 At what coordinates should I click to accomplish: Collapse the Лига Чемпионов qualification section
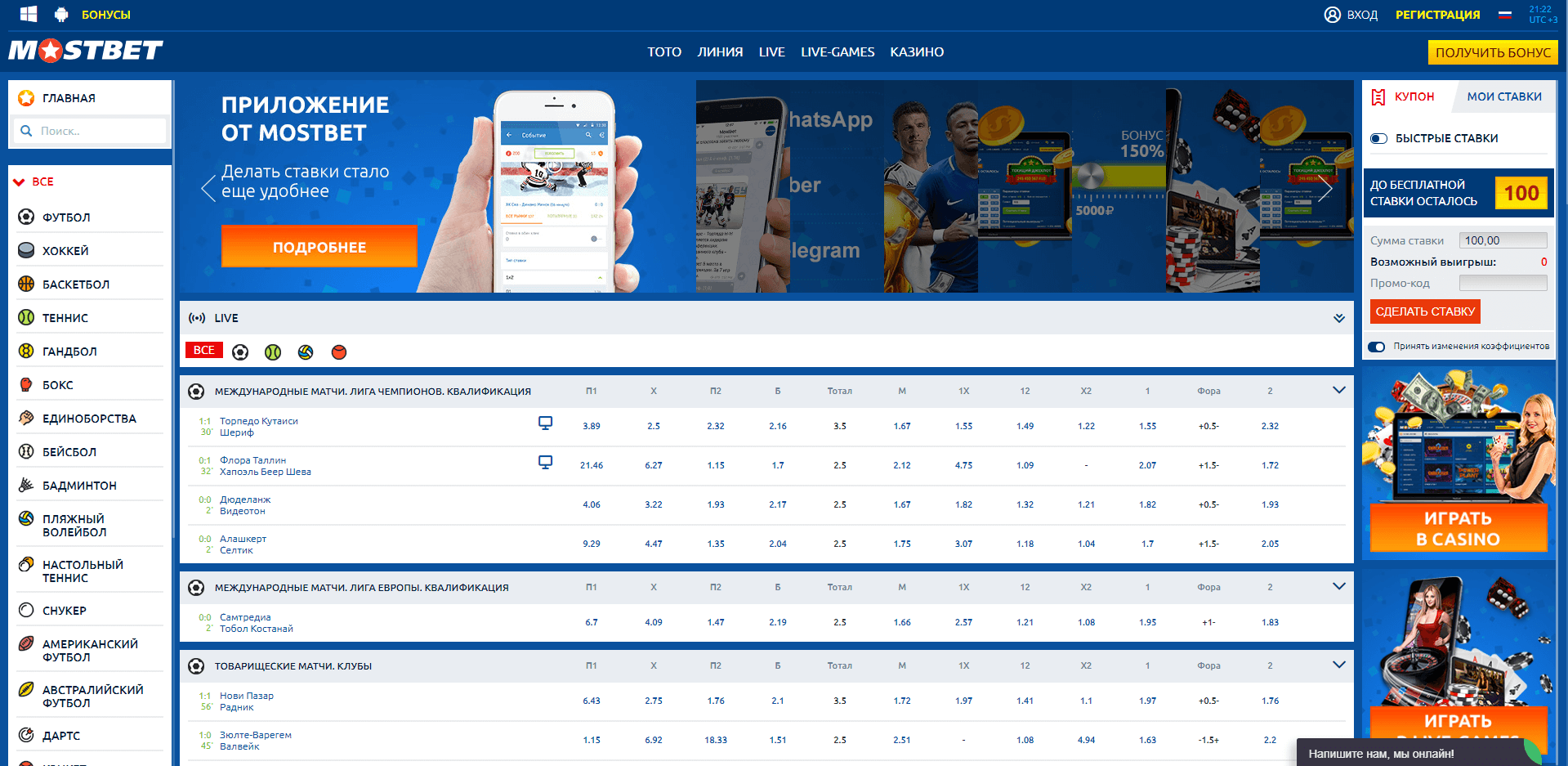point(1339,390)
